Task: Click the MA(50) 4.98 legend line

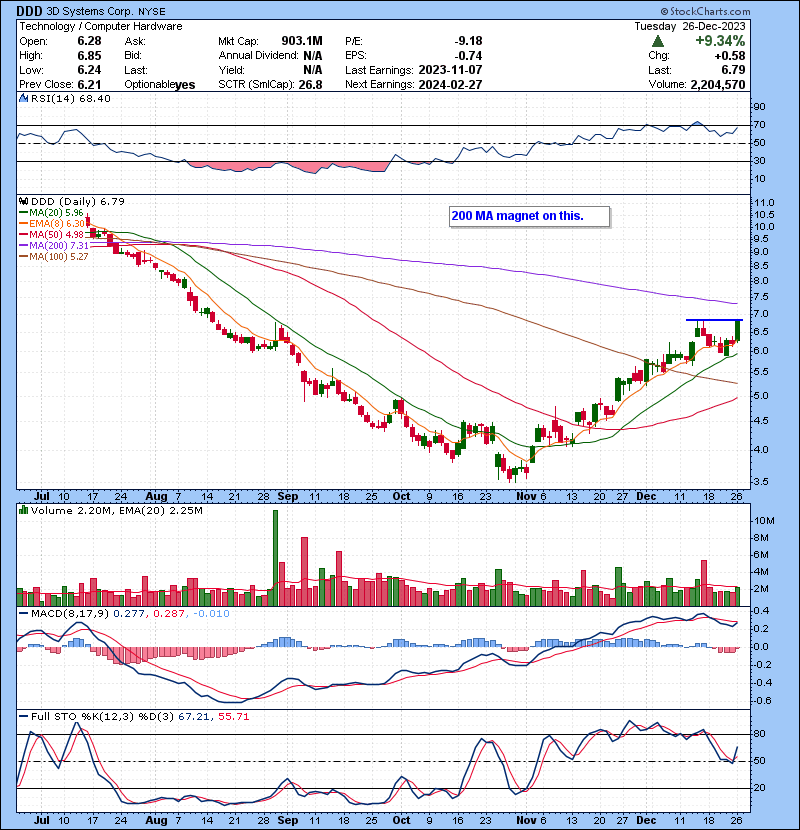Action: point(22,235)
